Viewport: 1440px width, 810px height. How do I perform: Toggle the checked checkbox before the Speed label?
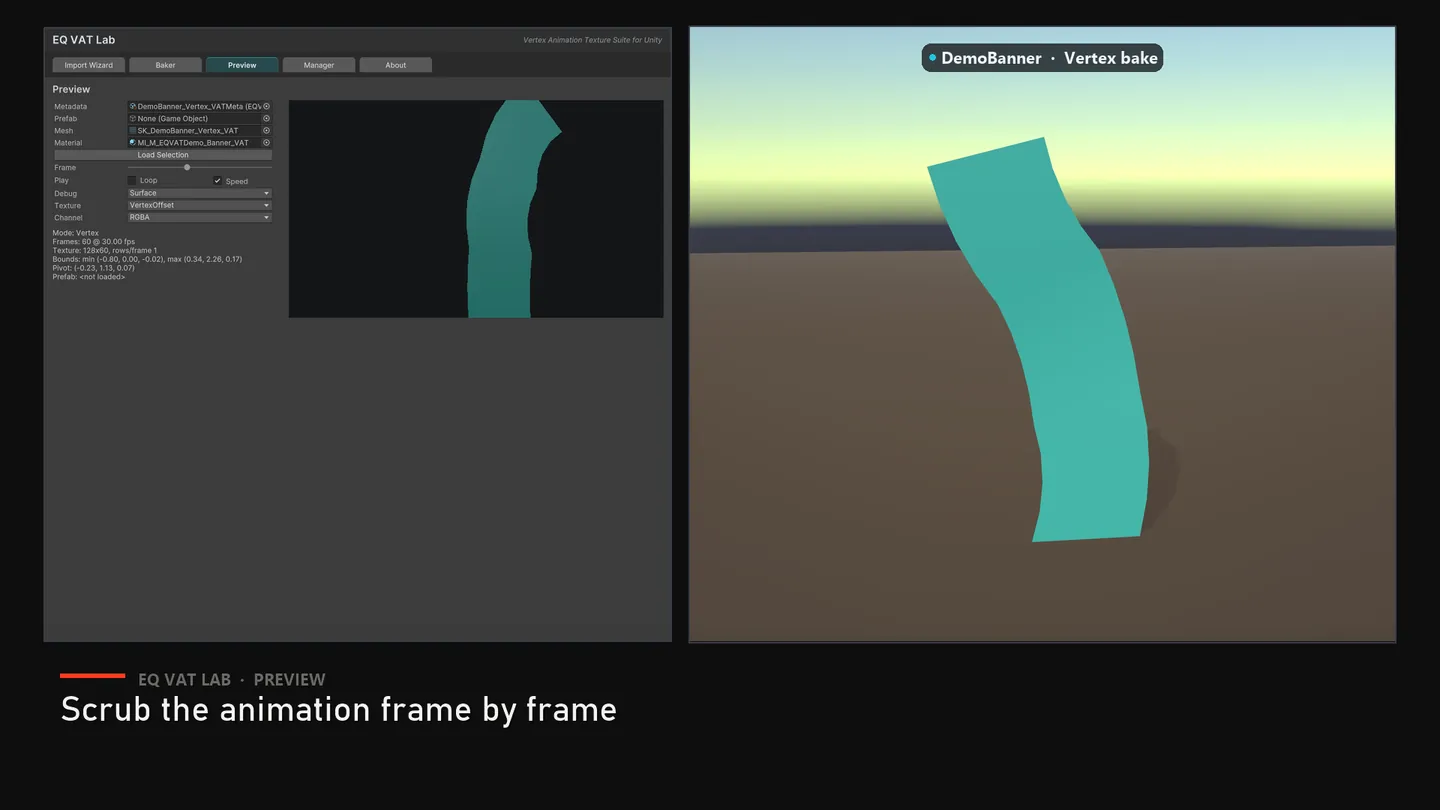[x=218, y=180]
